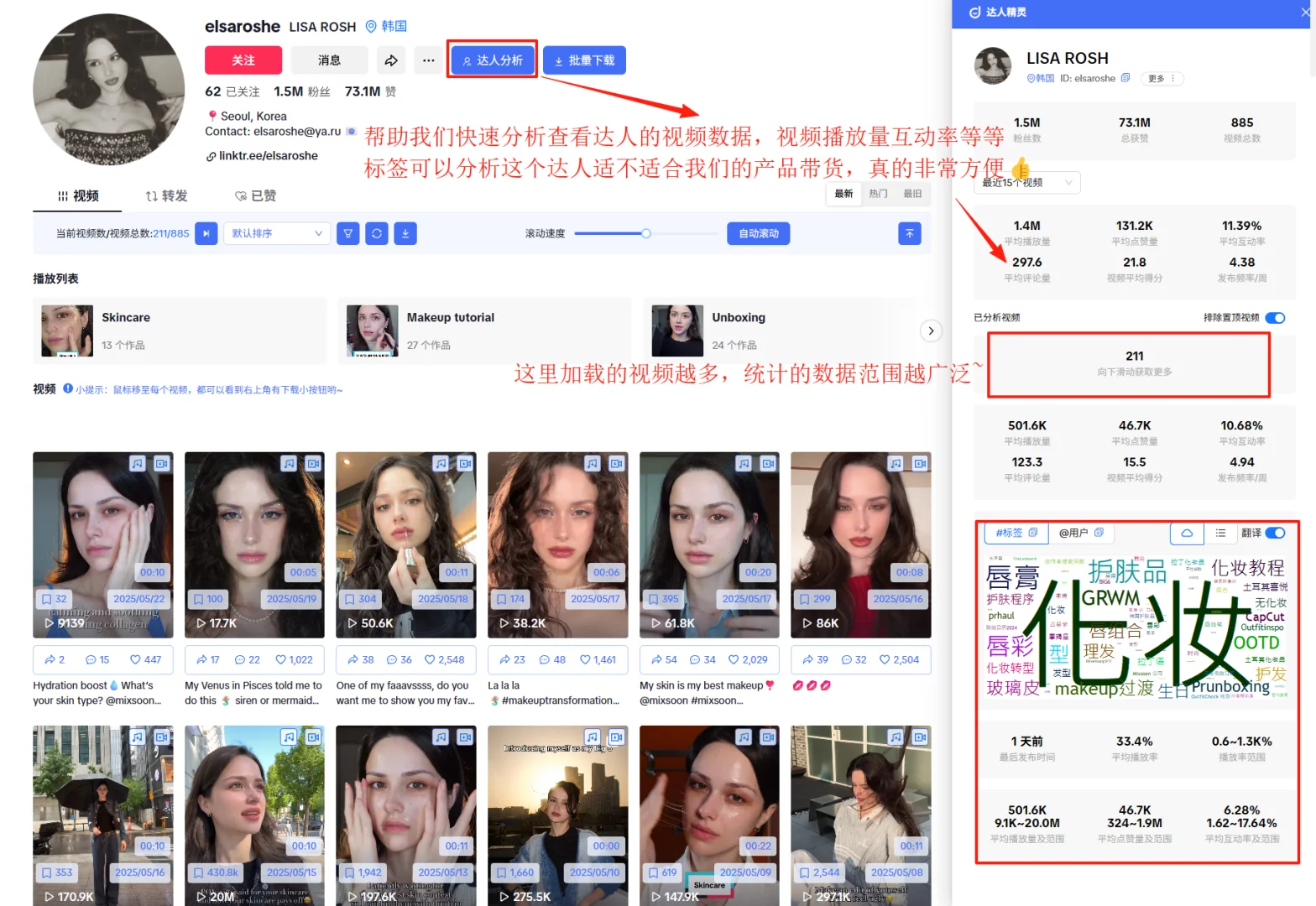Open the Unboxing playlist
The height and width of the screenshot is (906, 1316).
pyautogui.click(x=781, y=331)
